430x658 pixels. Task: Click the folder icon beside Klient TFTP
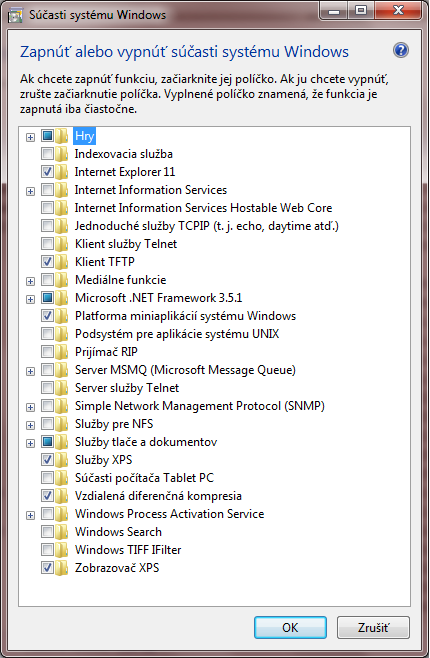point(62,262)
